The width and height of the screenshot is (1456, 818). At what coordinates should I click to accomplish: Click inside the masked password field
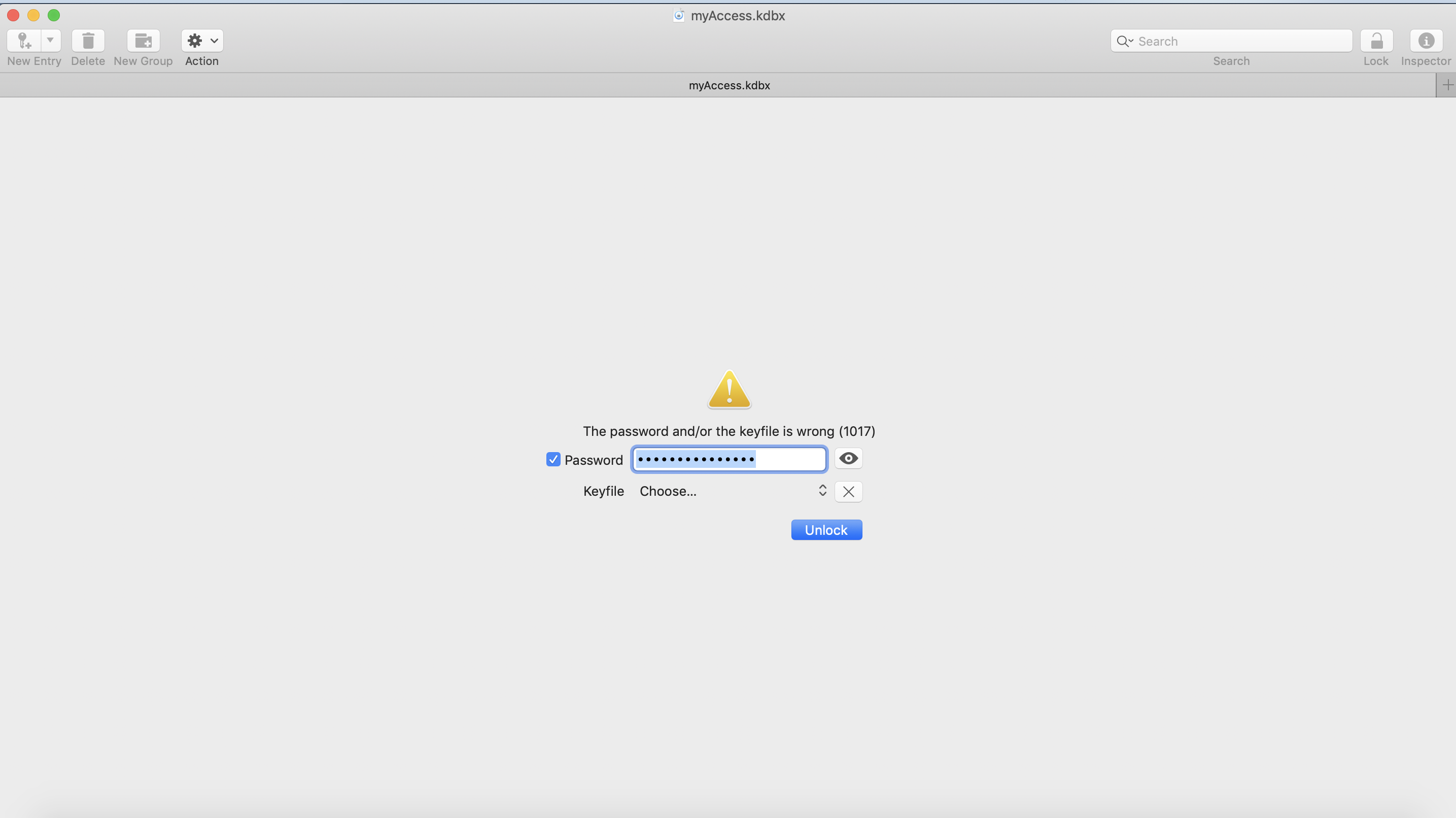pyautogui.click(x=729, y=459)
